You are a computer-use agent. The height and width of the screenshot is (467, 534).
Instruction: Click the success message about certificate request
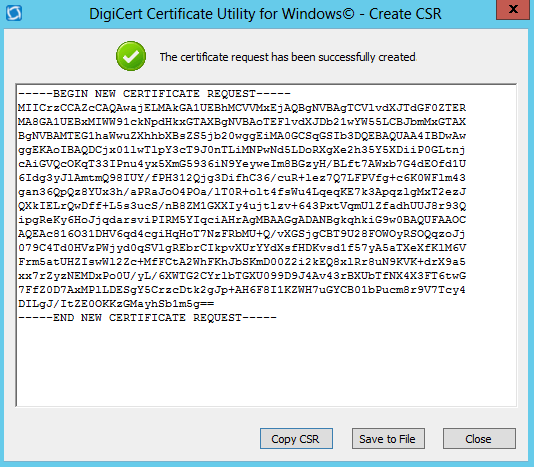coord(288,57)
